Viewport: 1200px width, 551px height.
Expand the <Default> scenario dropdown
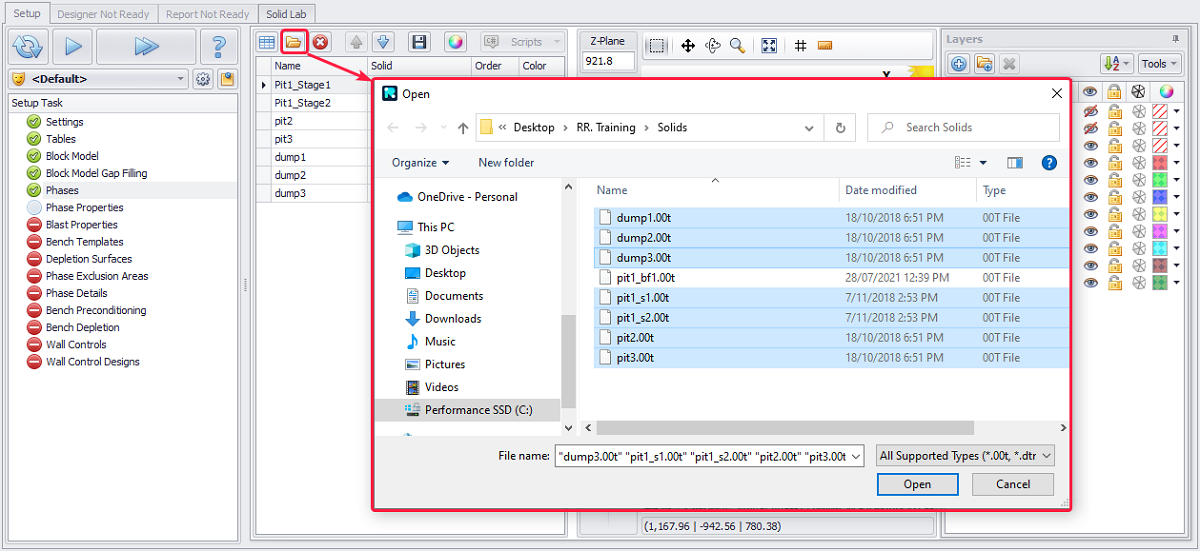[181, 79]
